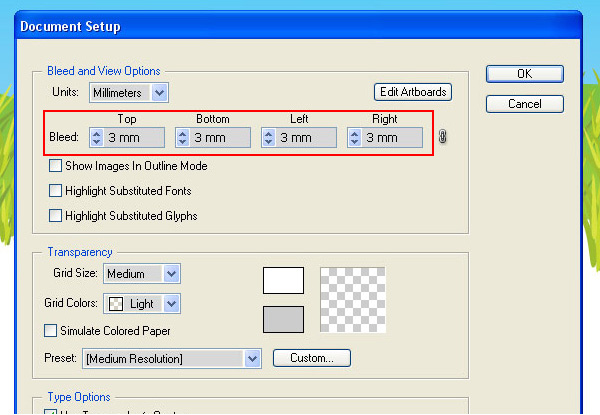Toggle Highlight Substituted Fonts checkbox

click(55, 190)
